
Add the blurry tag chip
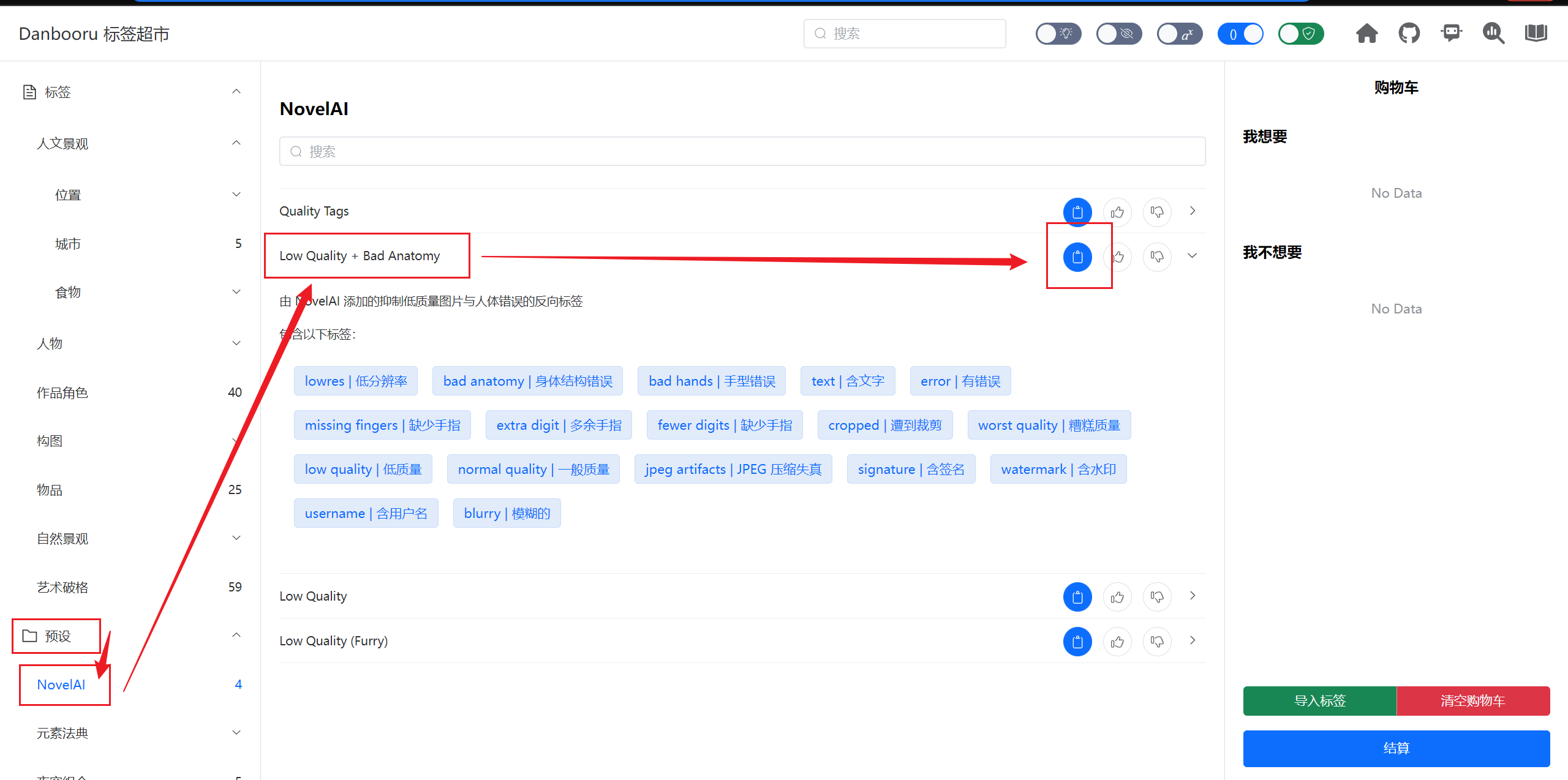click(507, 513)
